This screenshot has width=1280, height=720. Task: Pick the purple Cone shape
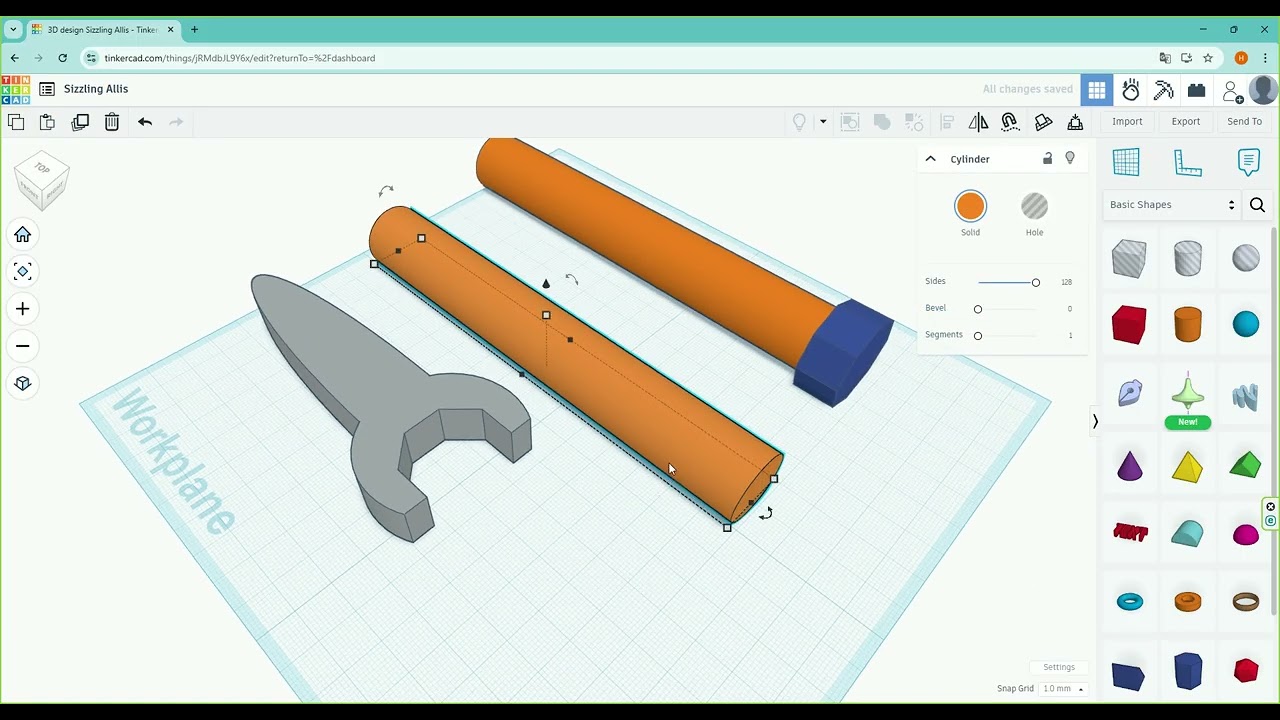pos(1129,466)
